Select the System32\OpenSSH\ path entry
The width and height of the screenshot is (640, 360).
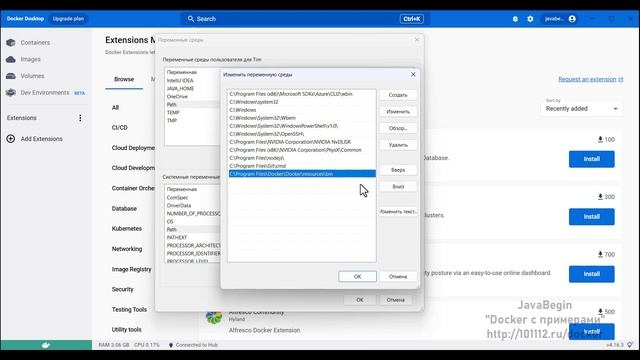pos(302,134)
